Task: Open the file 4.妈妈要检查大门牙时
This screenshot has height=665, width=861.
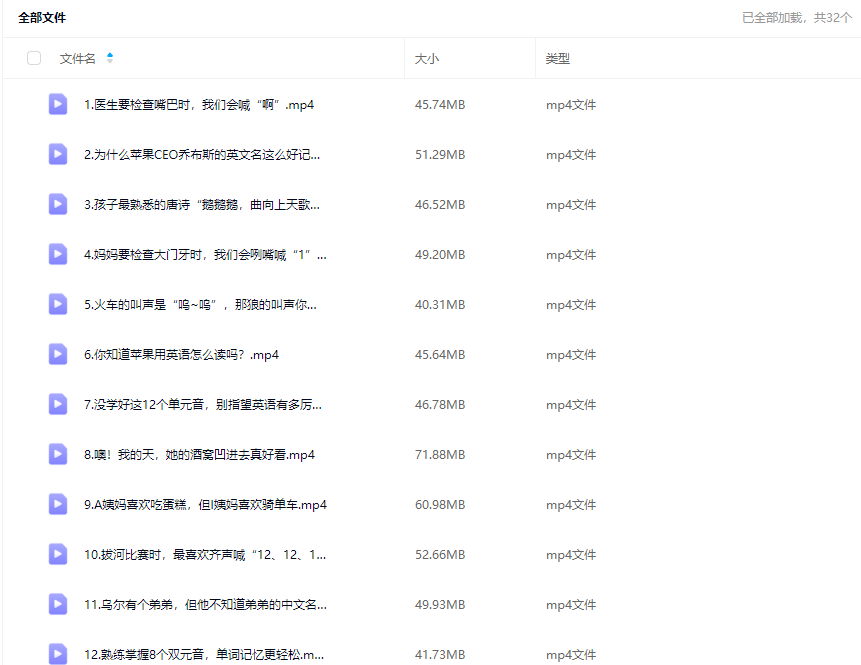Action: (x=205, y=255)
